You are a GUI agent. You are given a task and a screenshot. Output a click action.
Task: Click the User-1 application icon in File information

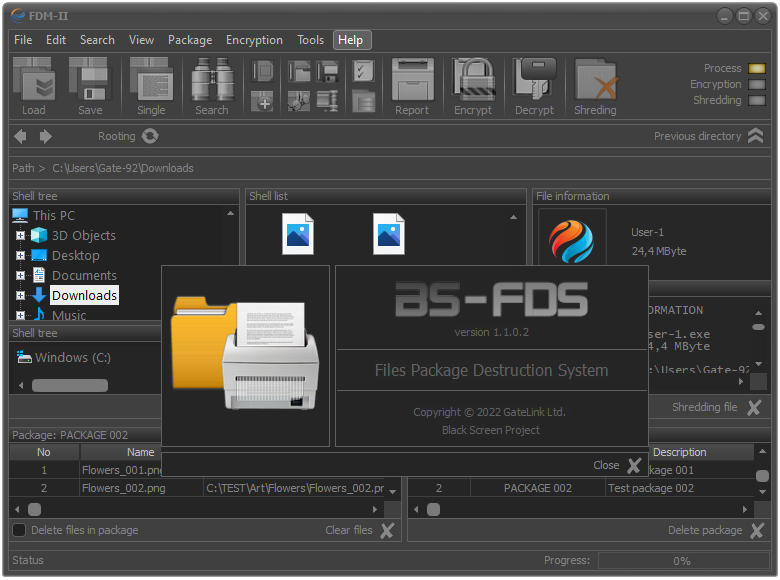[571, 242]
